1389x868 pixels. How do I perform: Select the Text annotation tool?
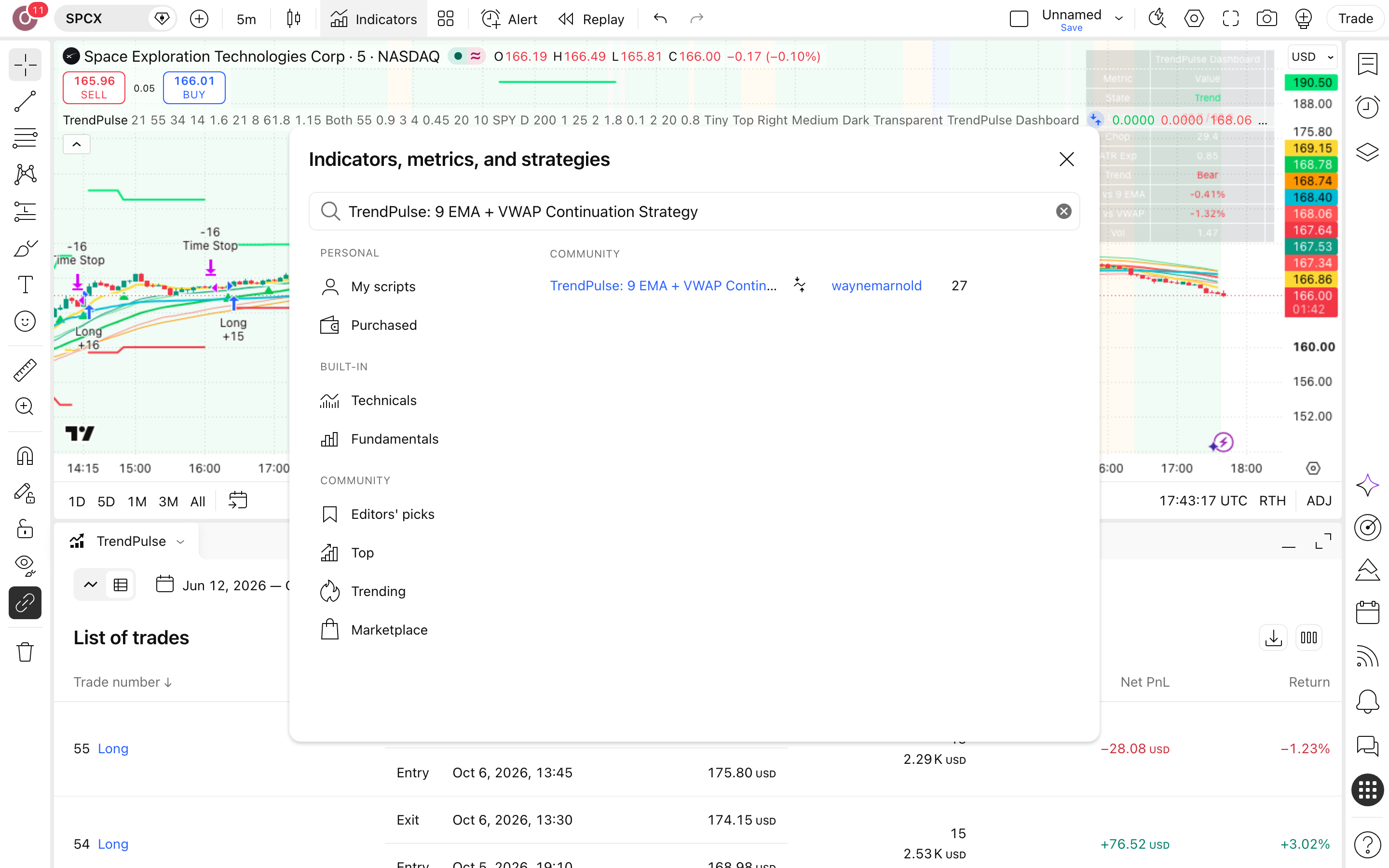click(25, 285)
